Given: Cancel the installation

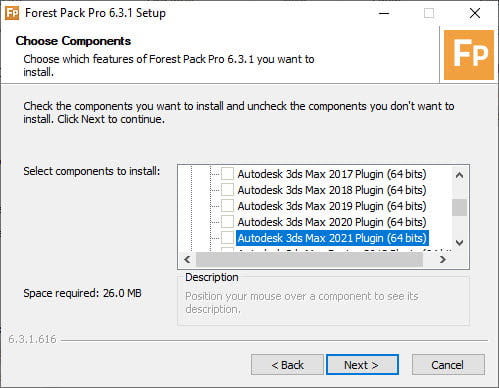Looking at the screenshot, I should tap(448, 365).
